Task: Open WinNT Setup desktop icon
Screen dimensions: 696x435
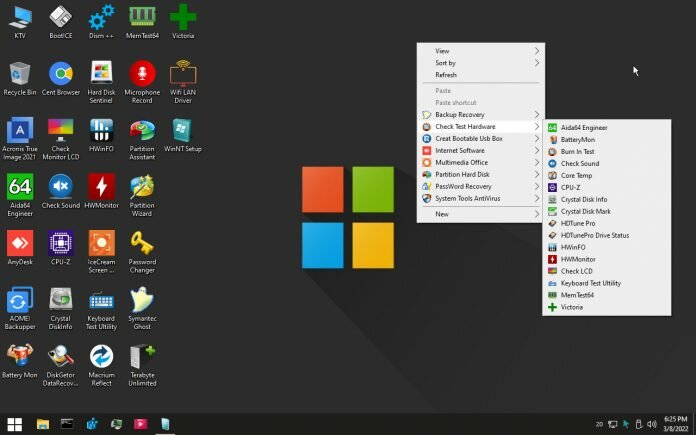Action: [x=183, y=135]
